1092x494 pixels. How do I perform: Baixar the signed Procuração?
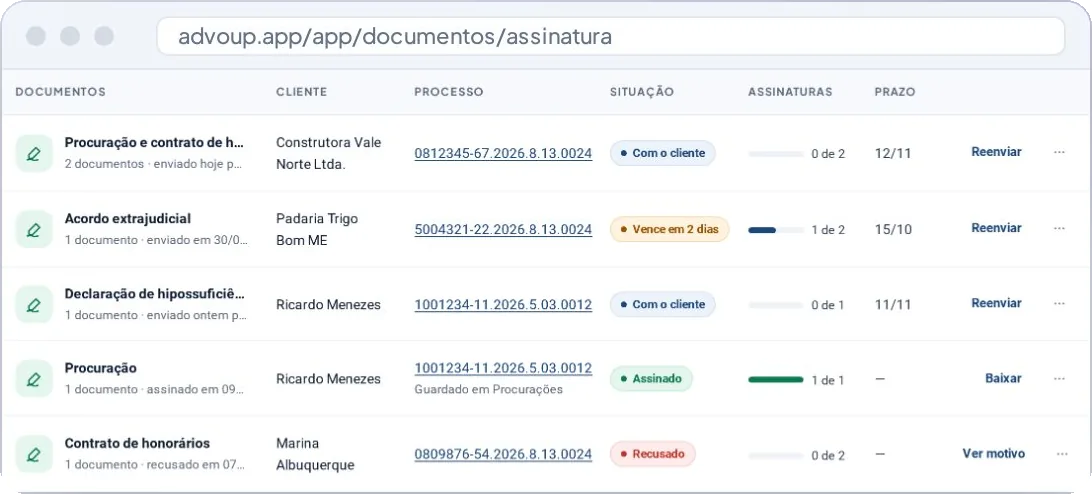(1003, 378)
